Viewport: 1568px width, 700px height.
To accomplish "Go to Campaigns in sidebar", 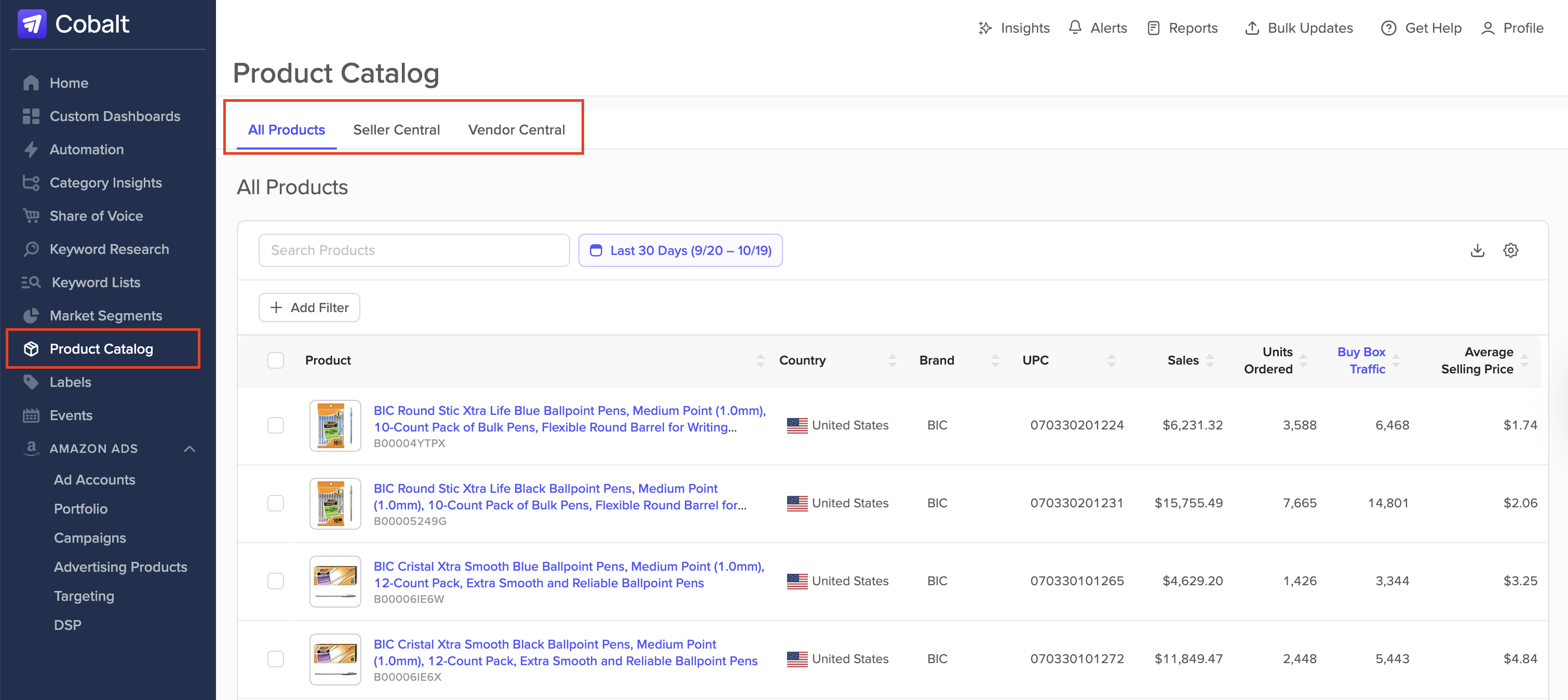I will pos(89,538).
